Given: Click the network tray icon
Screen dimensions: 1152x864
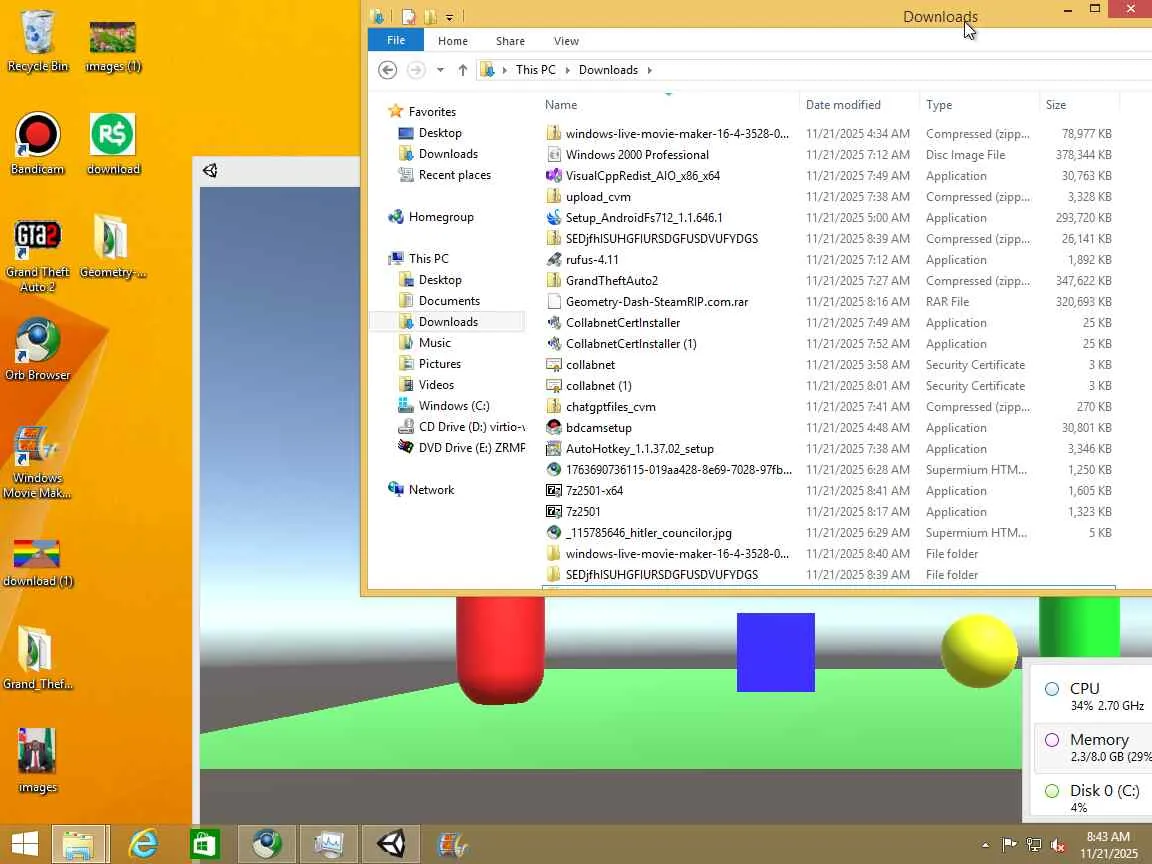Looking at the screenshot, I should point(1034,845).
